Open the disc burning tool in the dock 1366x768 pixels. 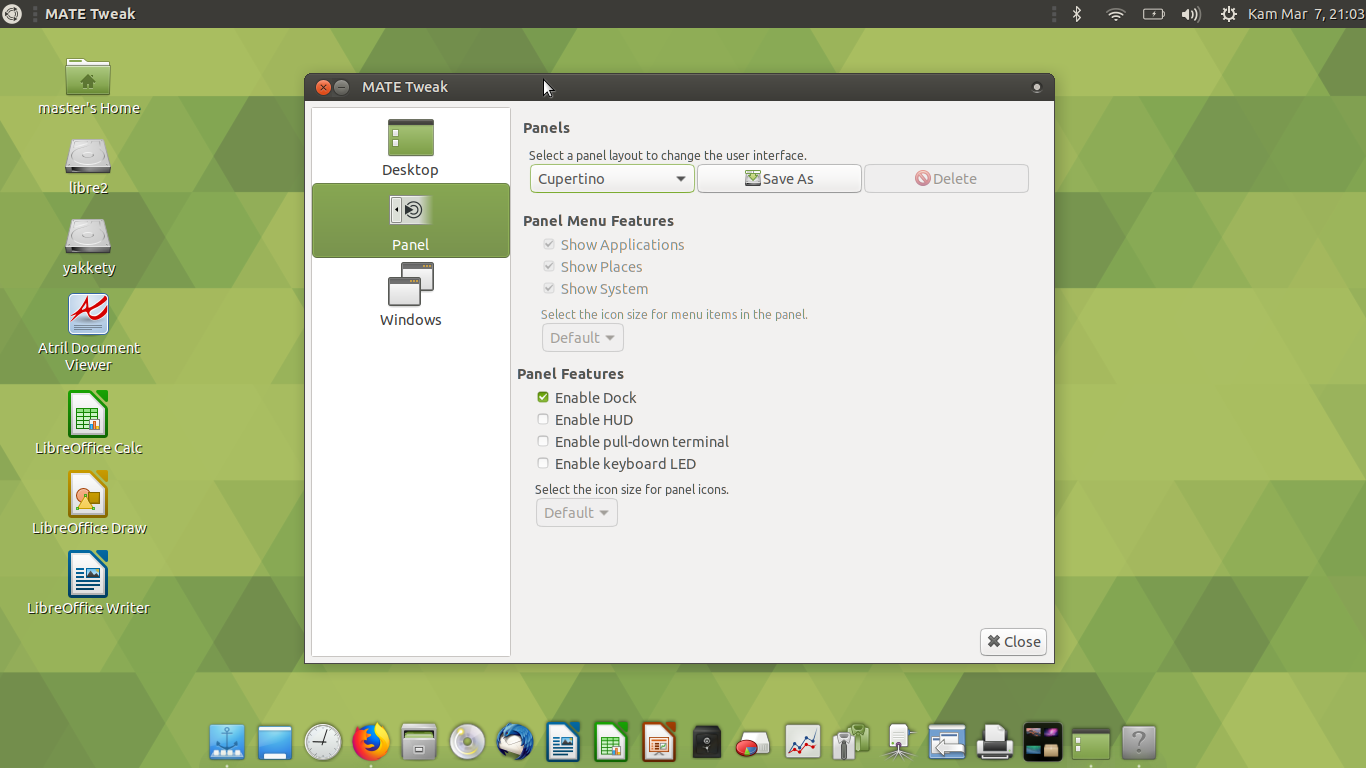point(467,742)
